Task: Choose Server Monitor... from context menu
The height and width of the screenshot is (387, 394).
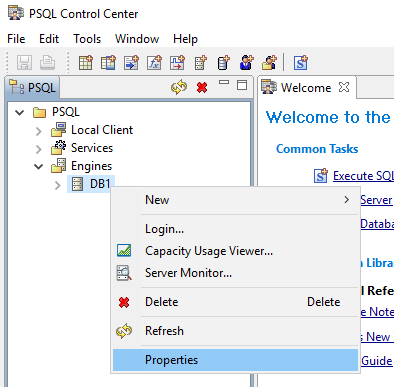Action: pos(235,273)
